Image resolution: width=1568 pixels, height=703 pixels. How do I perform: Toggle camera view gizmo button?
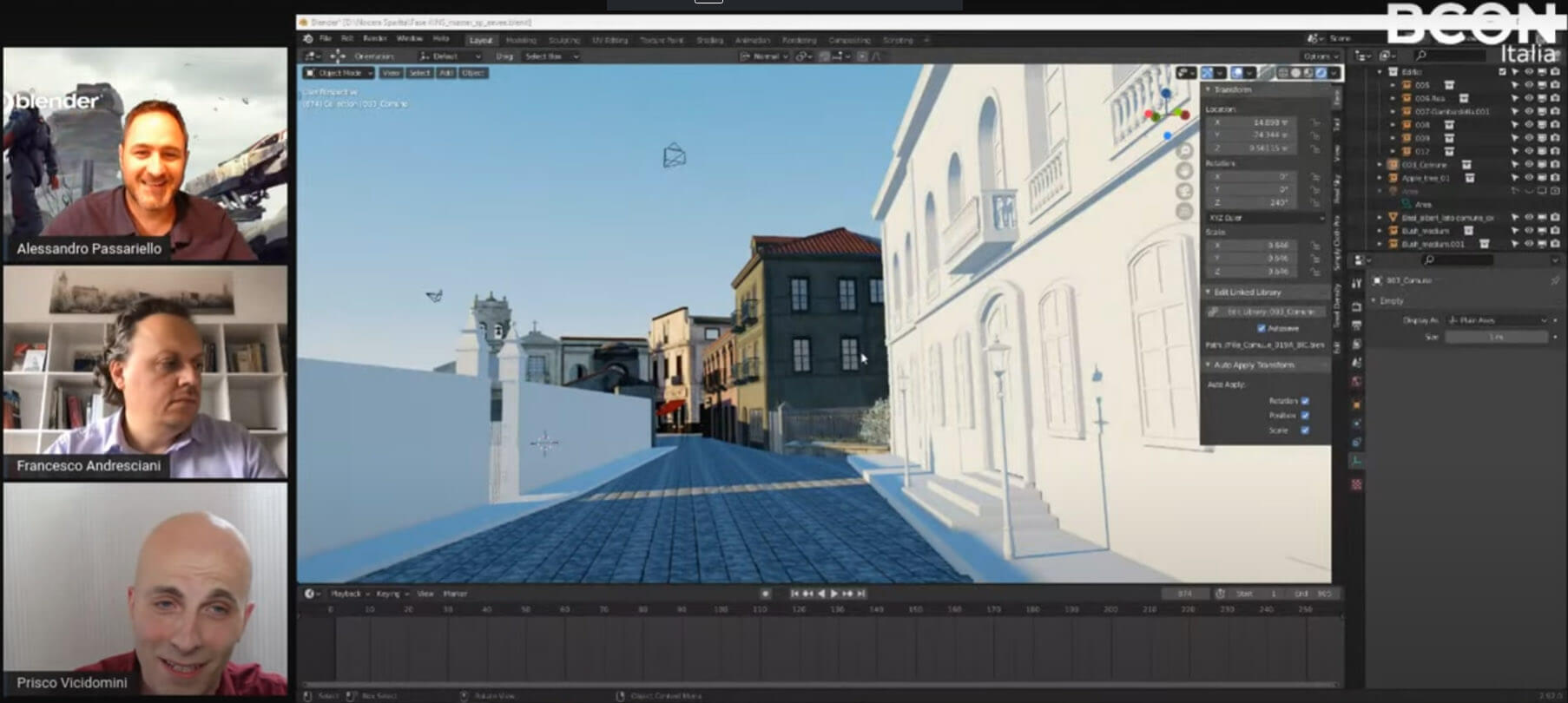(x=1185, y=191)
